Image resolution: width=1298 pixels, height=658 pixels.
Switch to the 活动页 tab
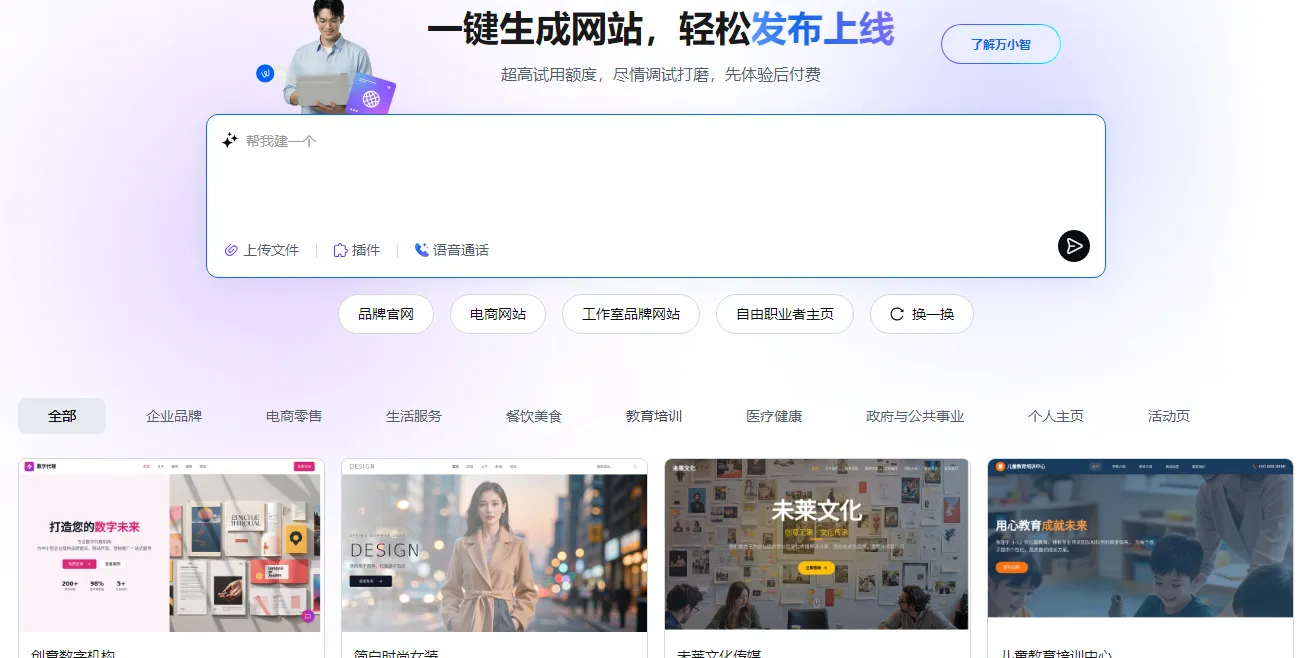[x=1169, y=416]
